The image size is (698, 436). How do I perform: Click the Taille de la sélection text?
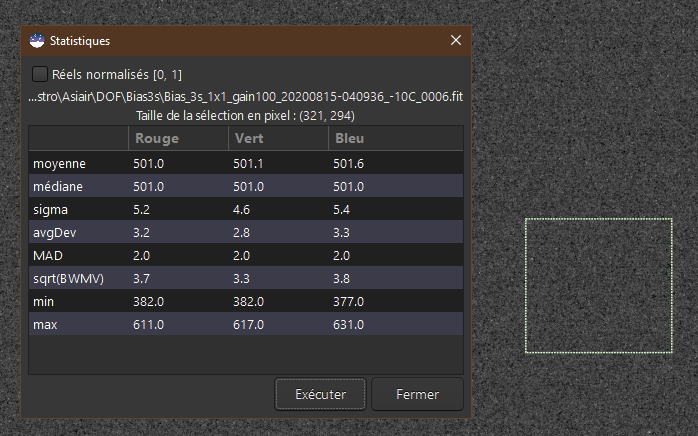coord(245,116)
